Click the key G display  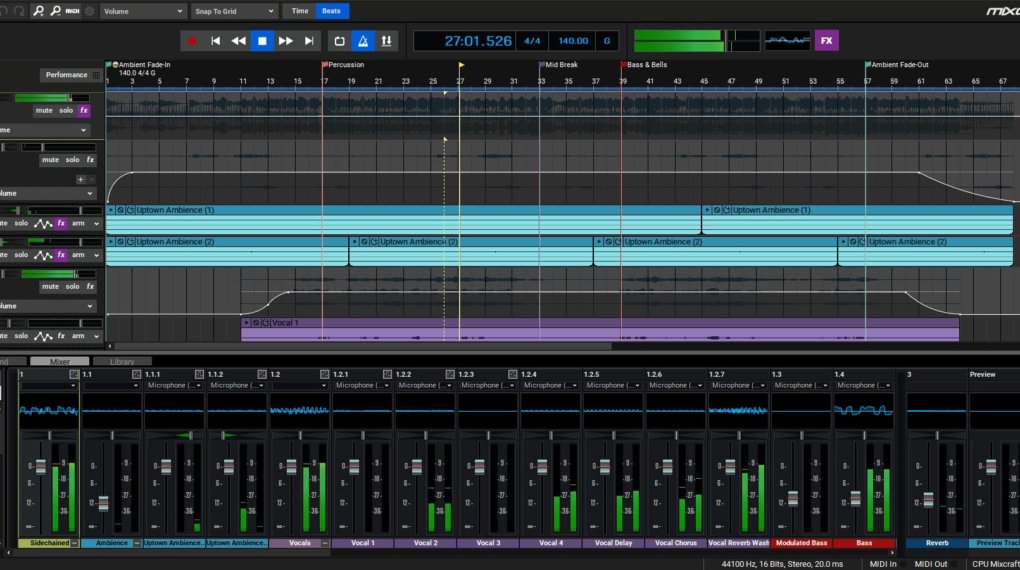click(606, 40)
